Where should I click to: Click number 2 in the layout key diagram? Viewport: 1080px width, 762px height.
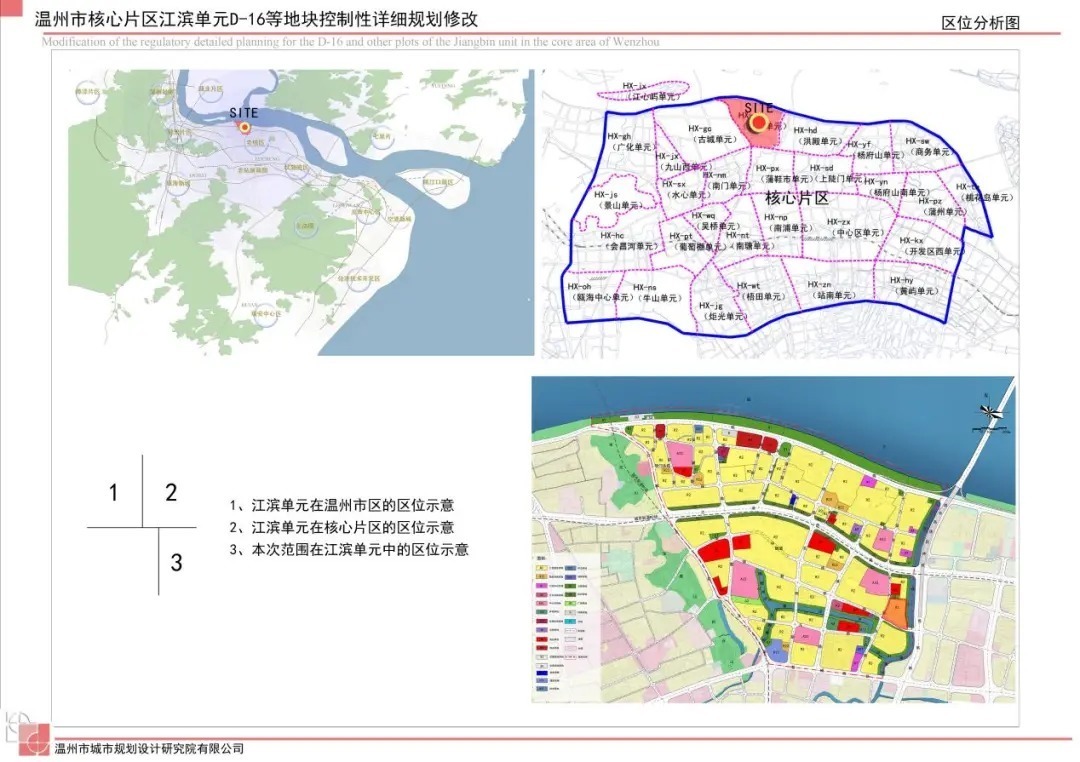[x=171, y=492]
